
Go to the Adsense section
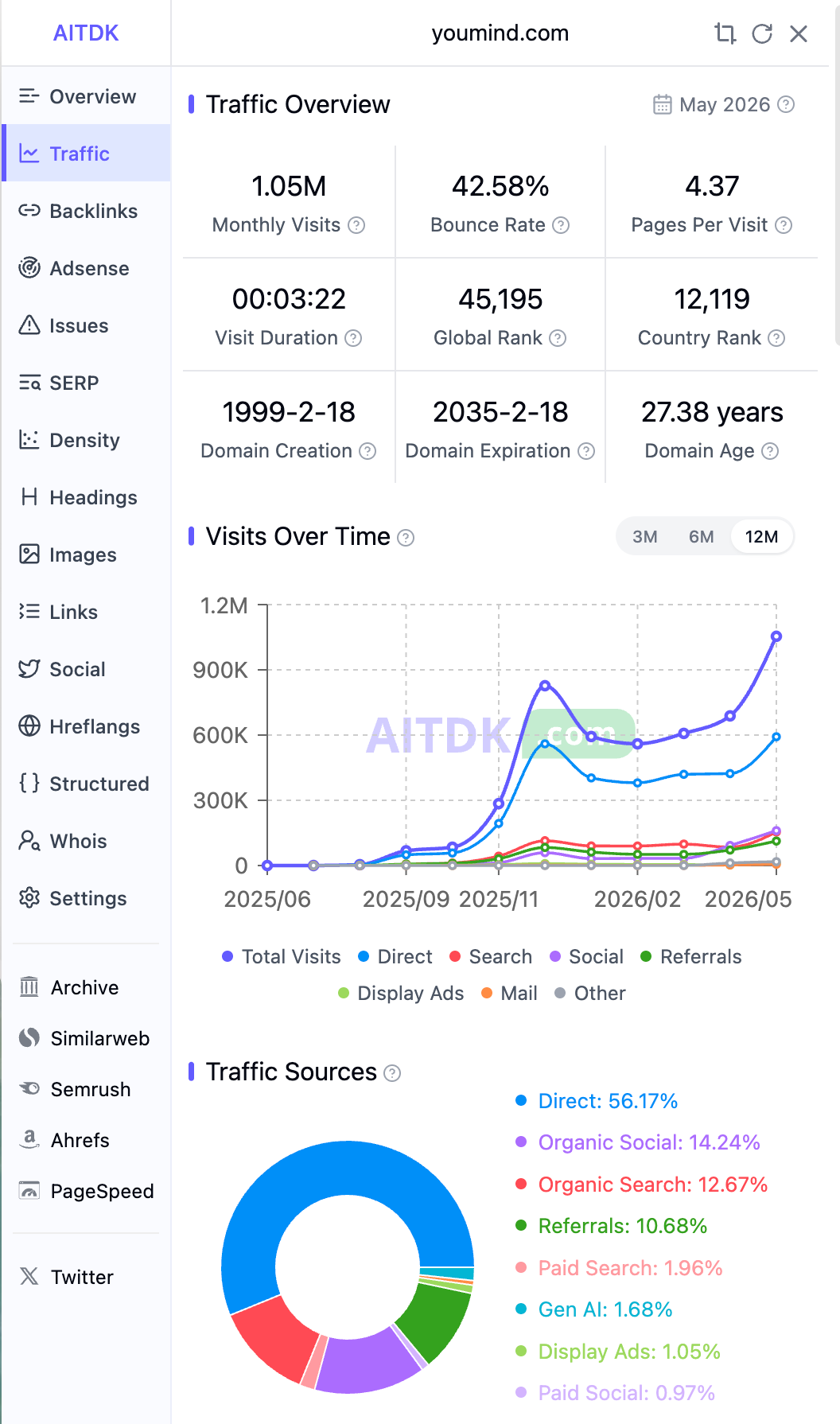coord(86,268)
